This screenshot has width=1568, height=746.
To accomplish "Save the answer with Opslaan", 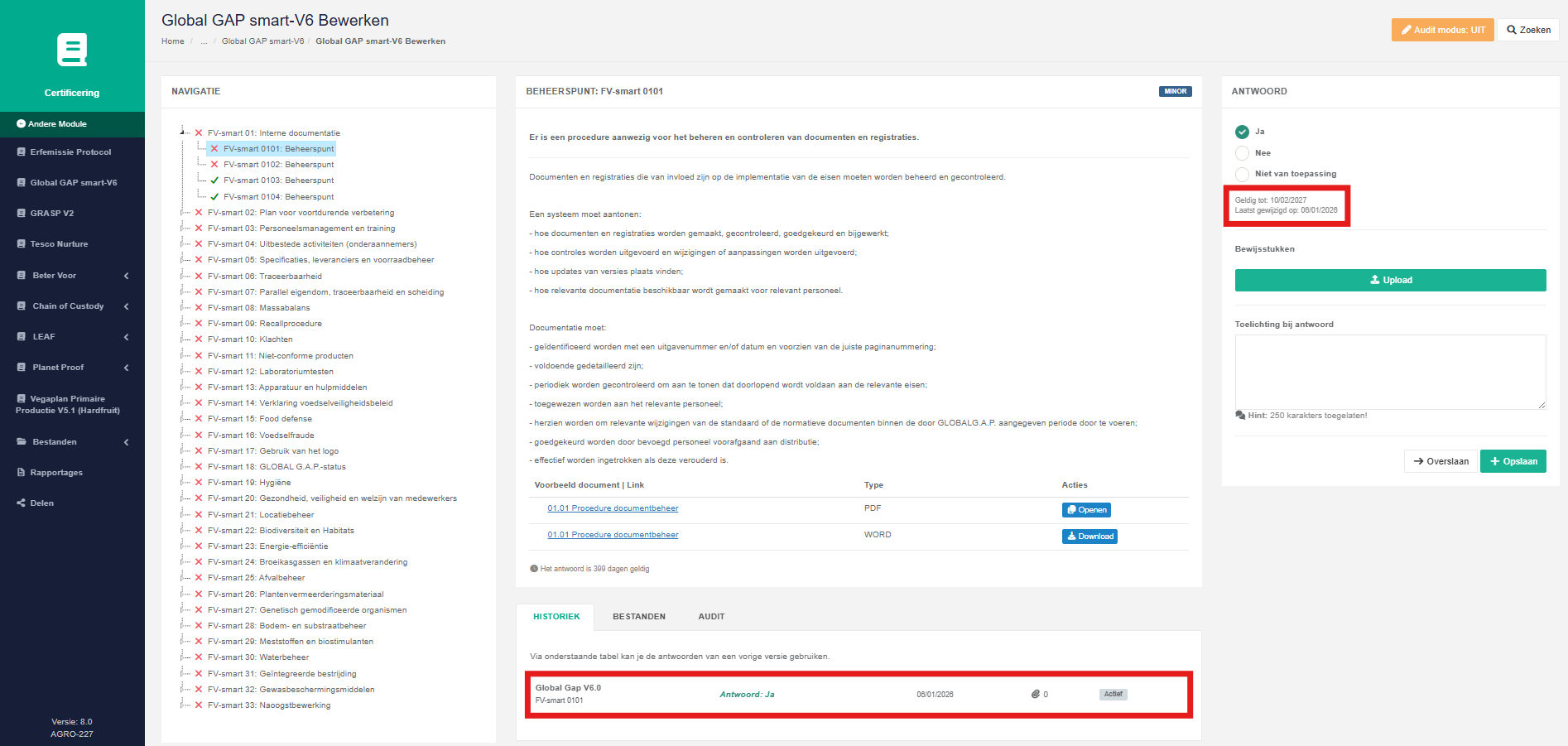I will coord(1513,461).
